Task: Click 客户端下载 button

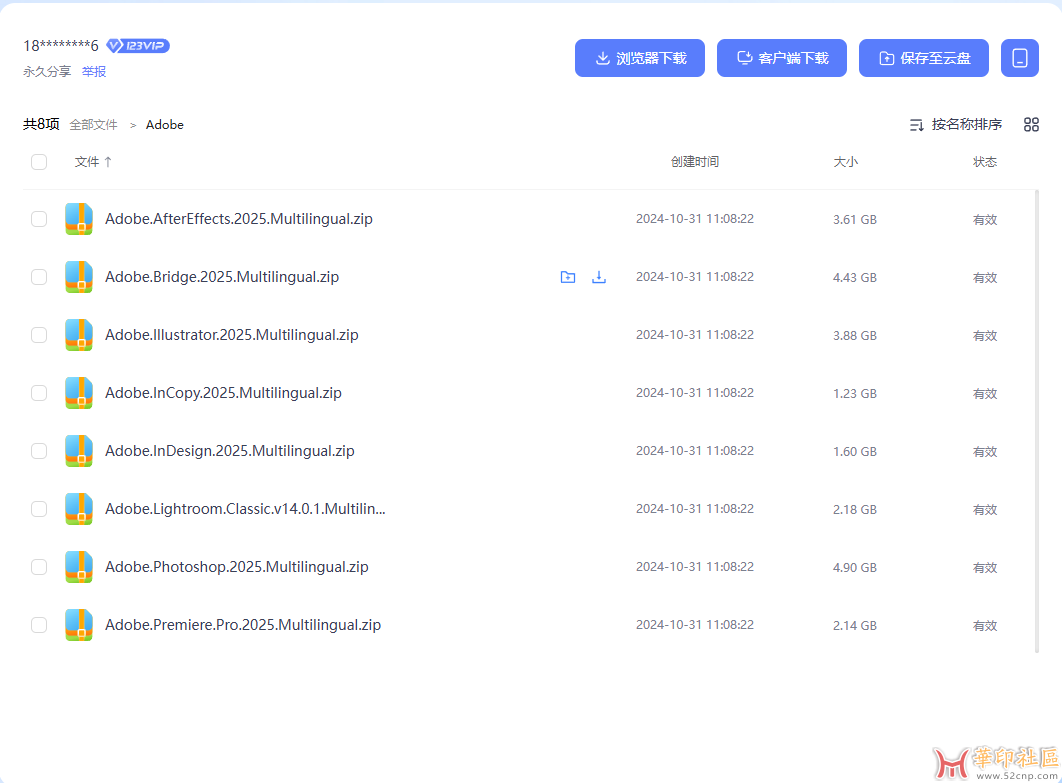Action: pos(782,58)
